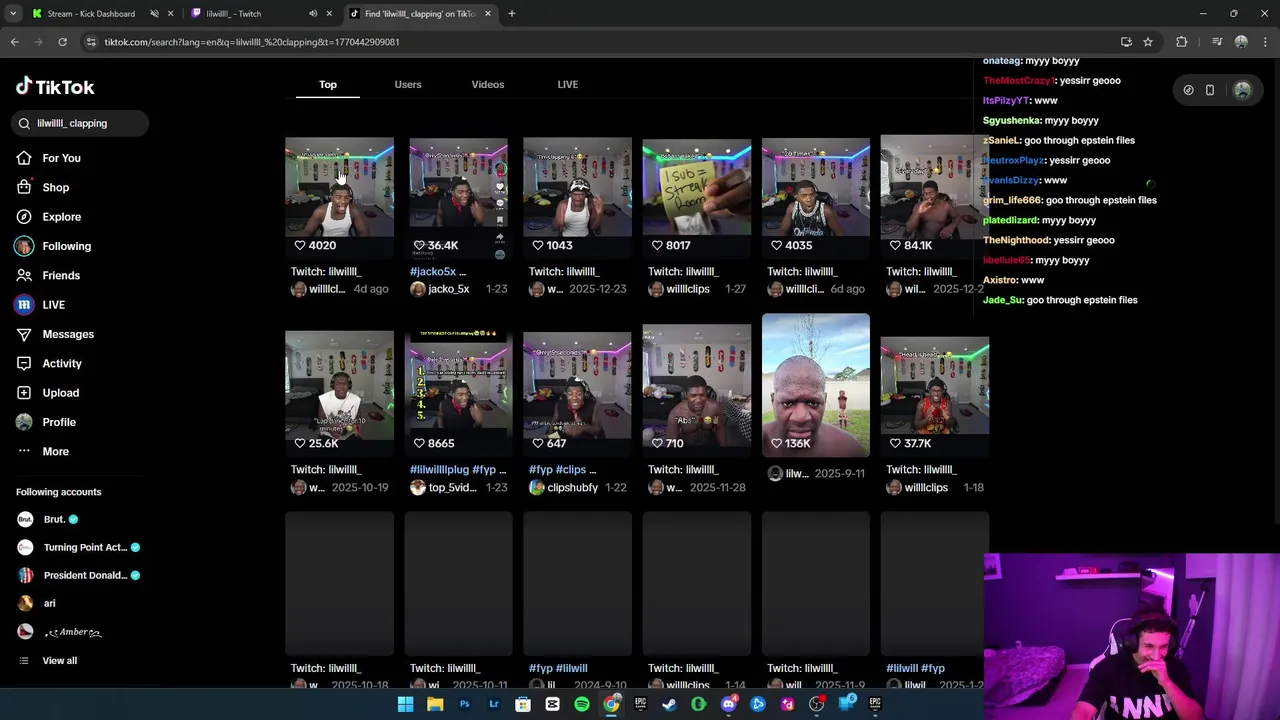Bookmark this page with star icon
Viewport: 1280px width, 720px height.
coord(1148,42)
